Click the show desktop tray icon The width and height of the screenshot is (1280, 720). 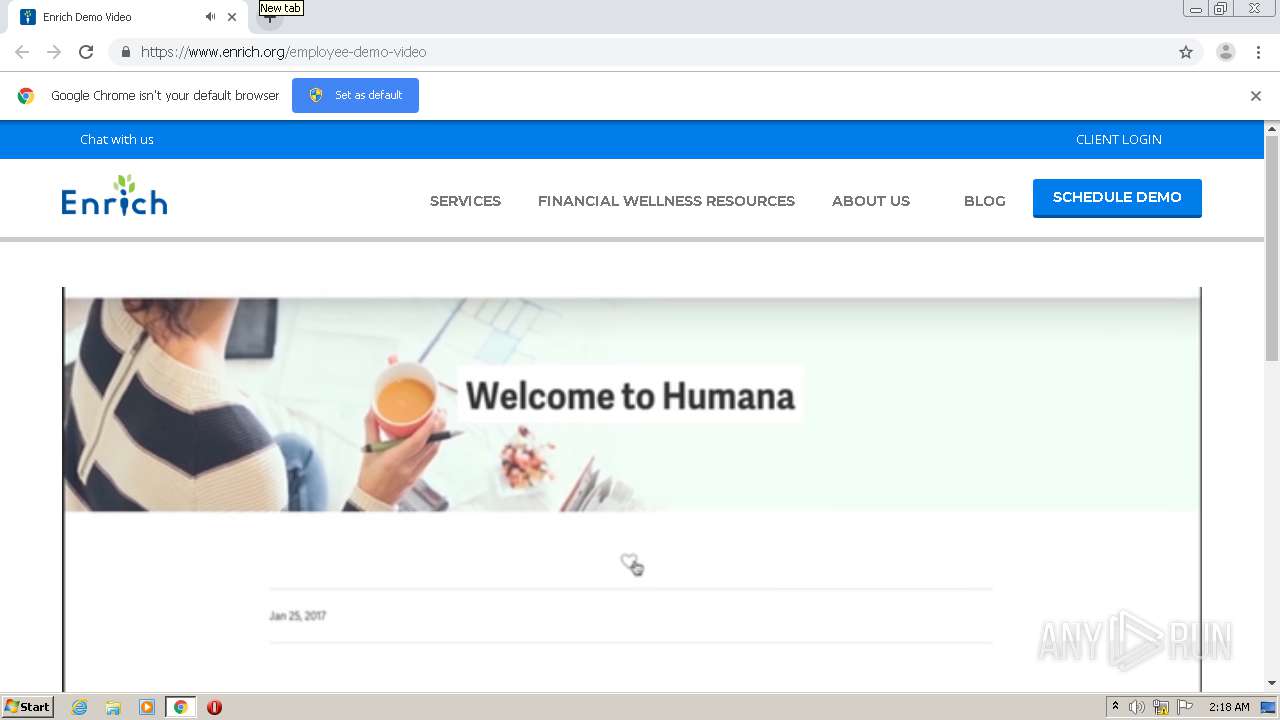tap(1268, 707)
